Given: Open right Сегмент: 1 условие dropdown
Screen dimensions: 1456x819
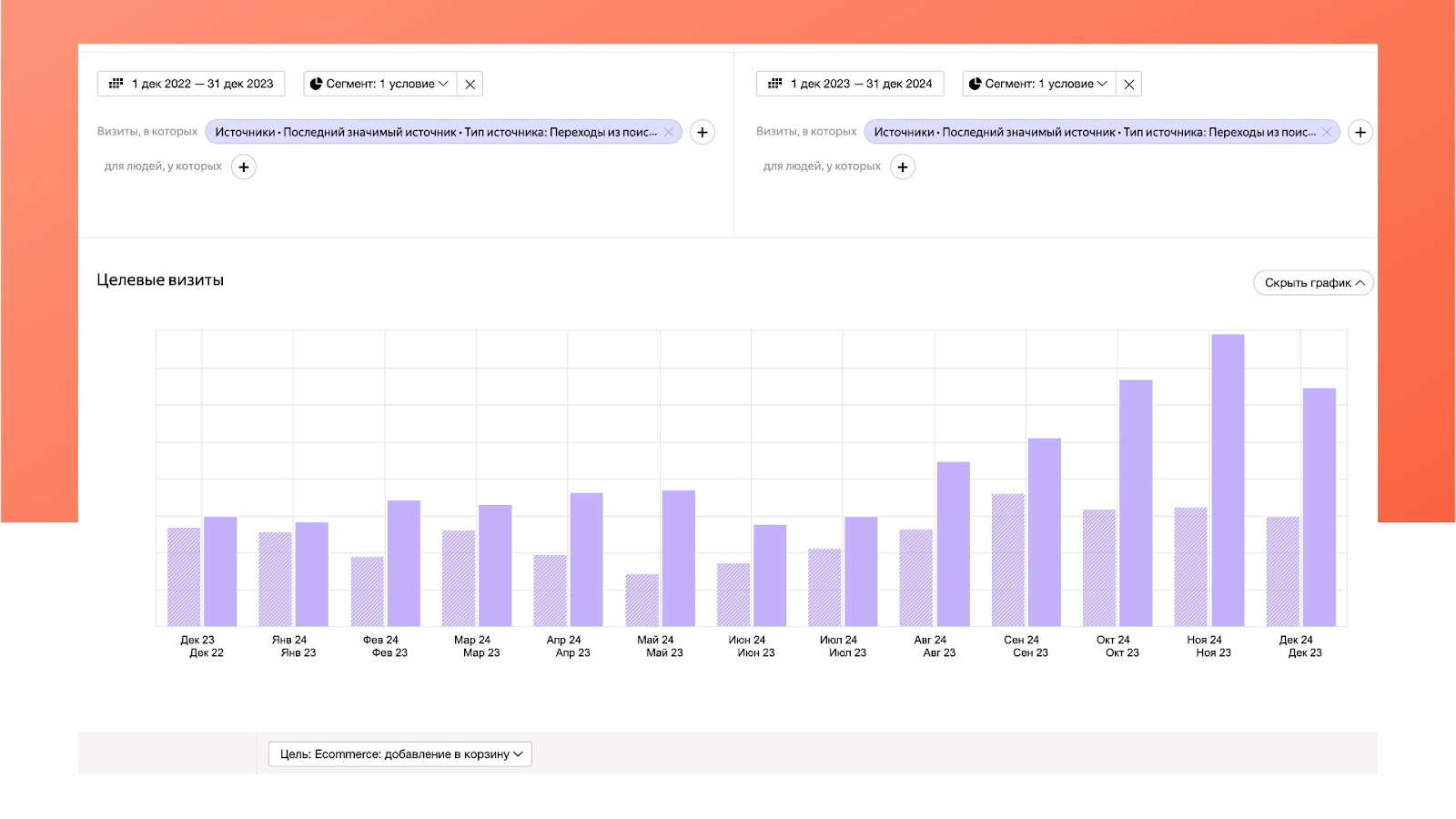Looking at the screenshot, I should (1038, 84).
